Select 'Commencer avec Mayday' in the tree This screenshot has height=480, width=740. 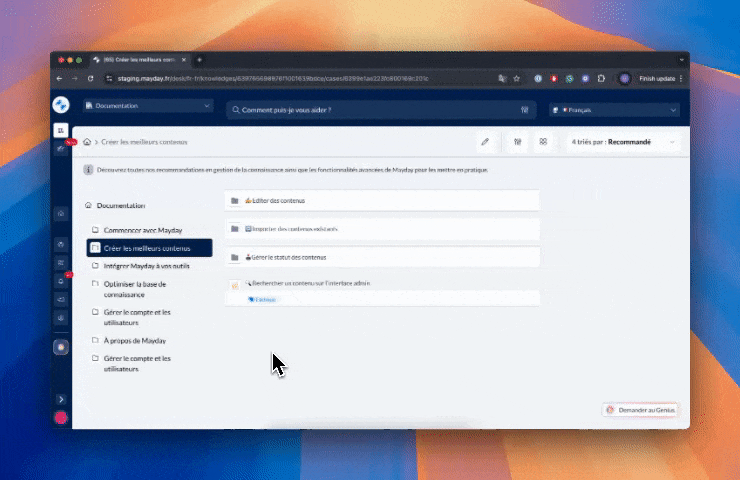coord(143,230)
